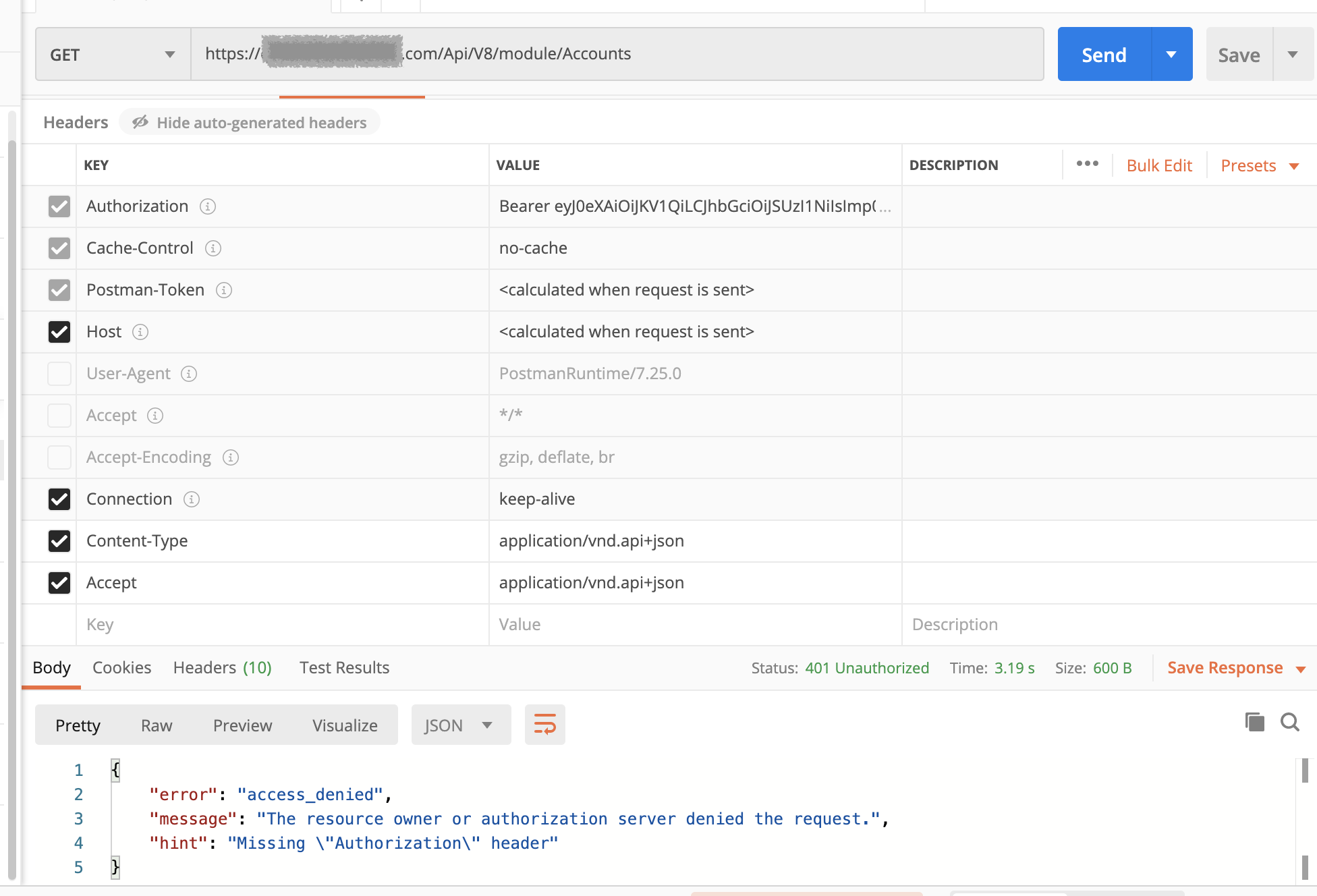Open the three-dots column options menu
Screen dimensions: 1317x896
pos(1088,164)
